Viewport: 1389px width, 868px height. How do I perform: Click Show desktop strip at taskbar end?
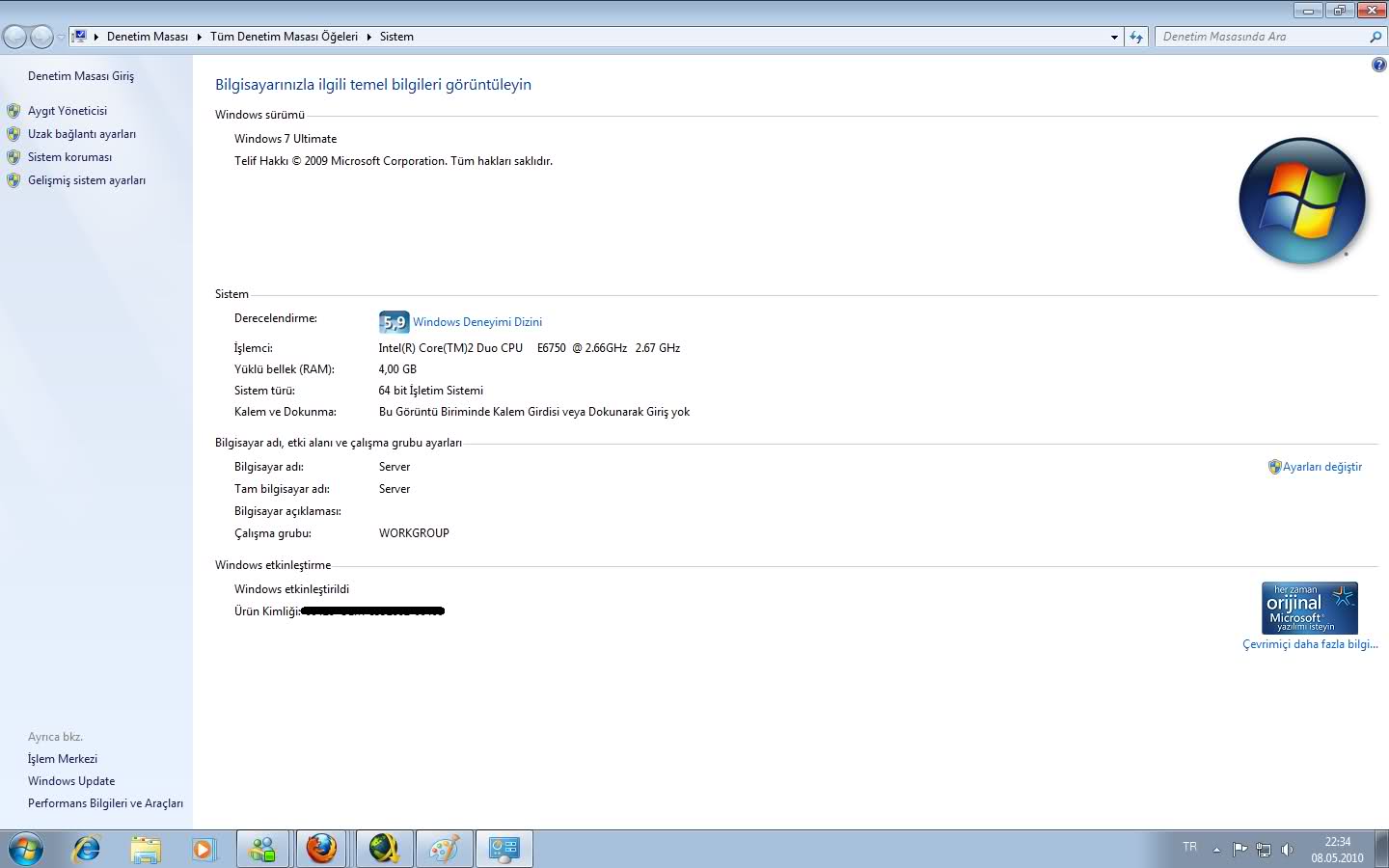click(1382, 850)
